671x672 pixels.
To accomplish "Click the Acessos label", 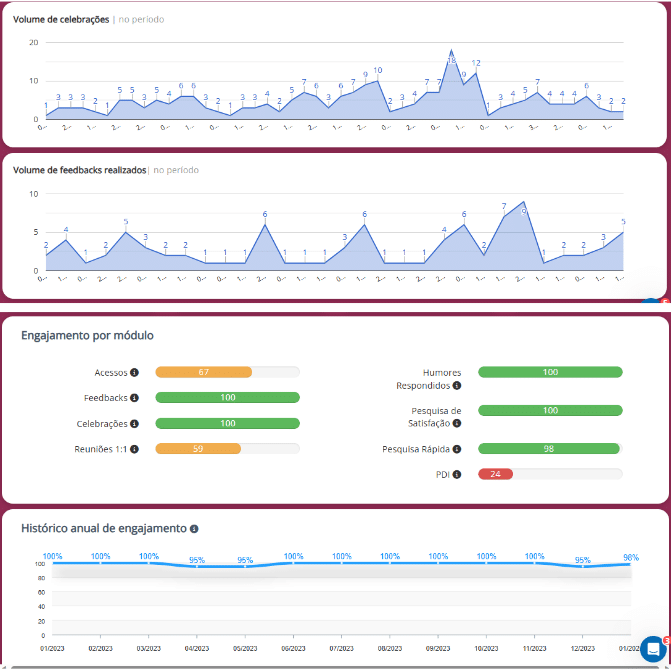I will pos(111,372).
